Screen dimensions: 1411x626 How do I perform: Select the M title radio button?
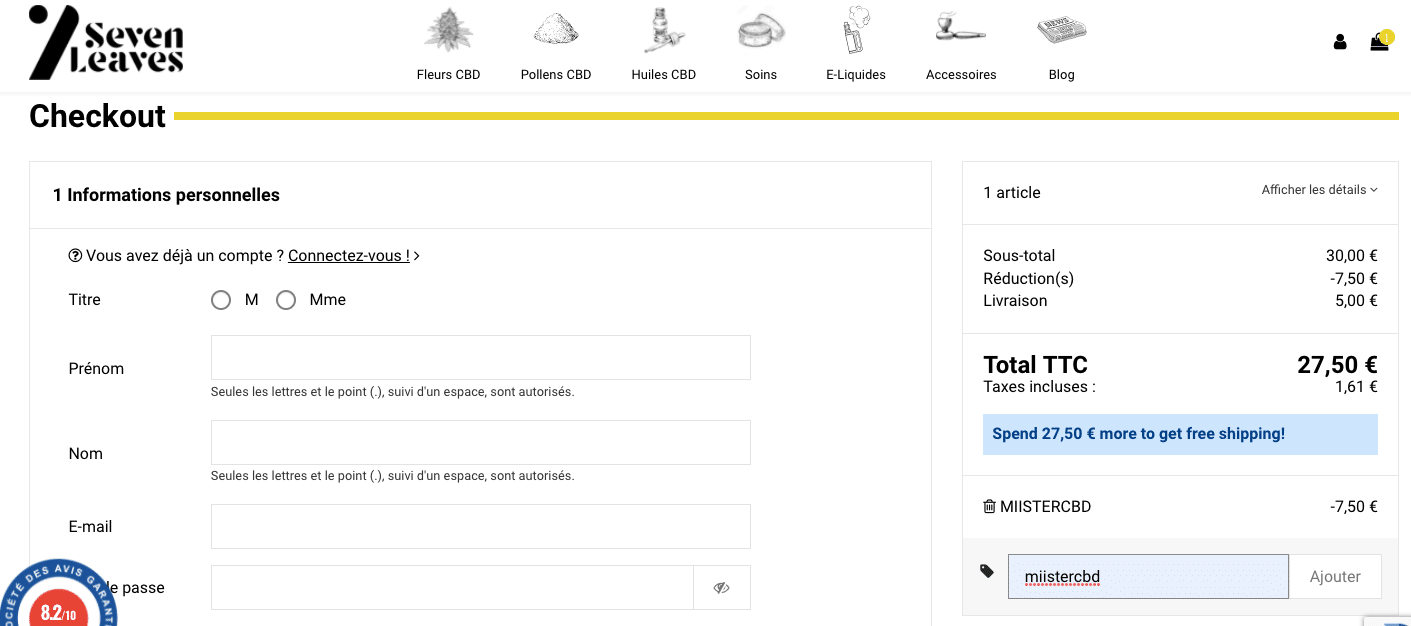(221, 300)
